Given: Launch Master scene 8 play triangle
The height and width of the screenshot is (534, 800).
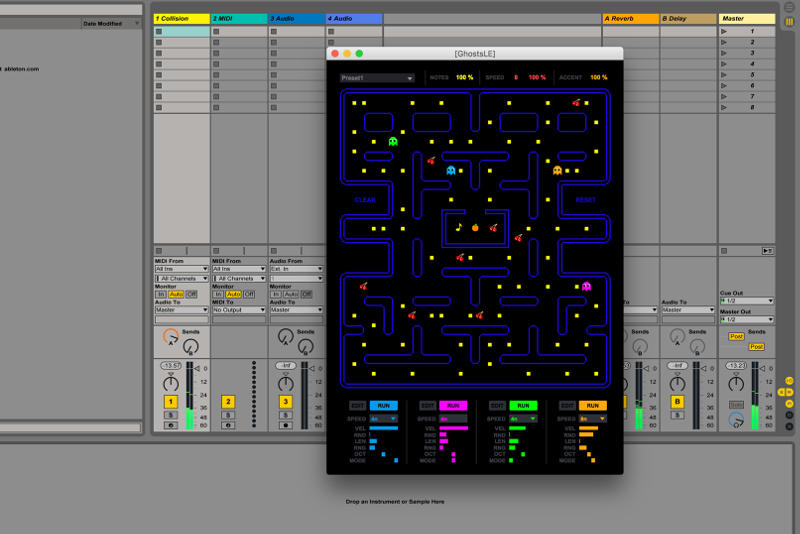Looking at the screenshot, I should 723,107.
